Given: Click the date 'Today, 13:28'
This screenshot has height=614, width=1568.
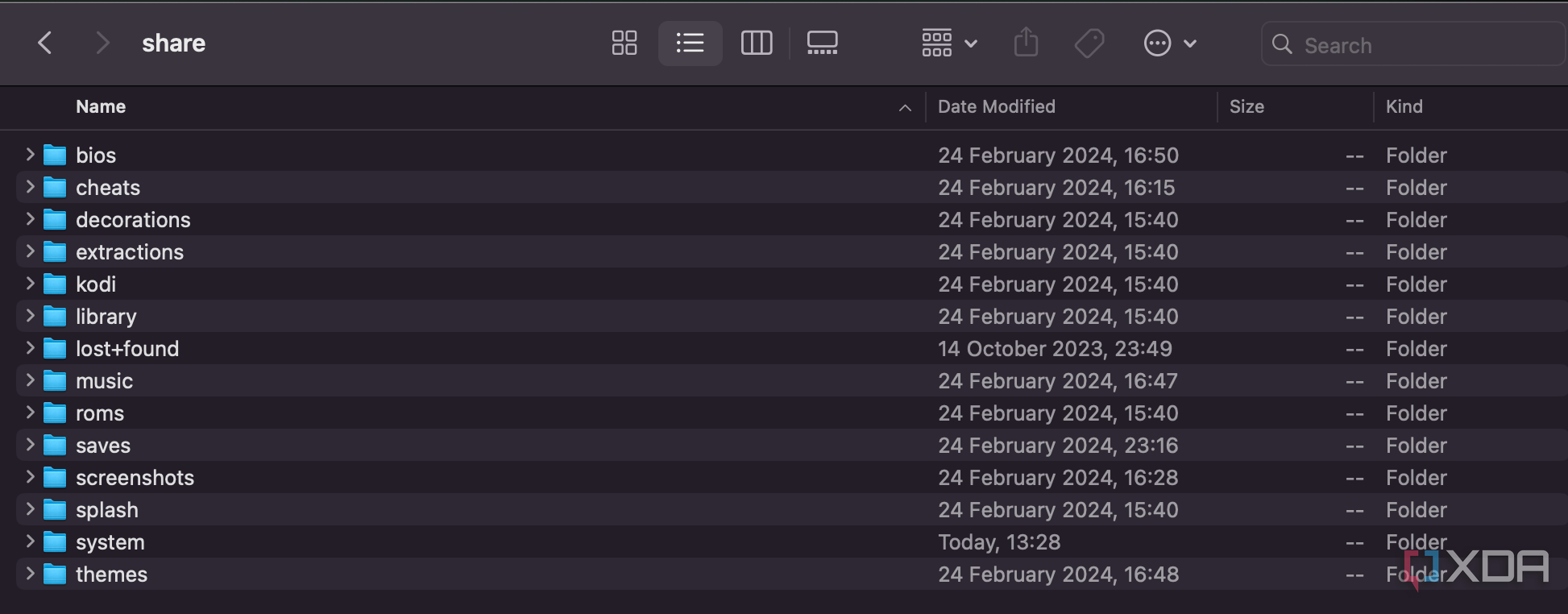Looking at the screenshot, I should [x=999, y=542].
